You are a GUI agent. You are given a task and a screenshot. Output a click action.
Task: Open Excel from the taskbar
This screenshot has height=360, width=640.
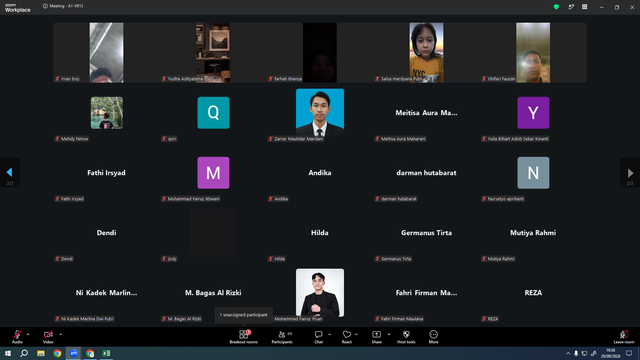pyautogui.click(x=107, y=353)
